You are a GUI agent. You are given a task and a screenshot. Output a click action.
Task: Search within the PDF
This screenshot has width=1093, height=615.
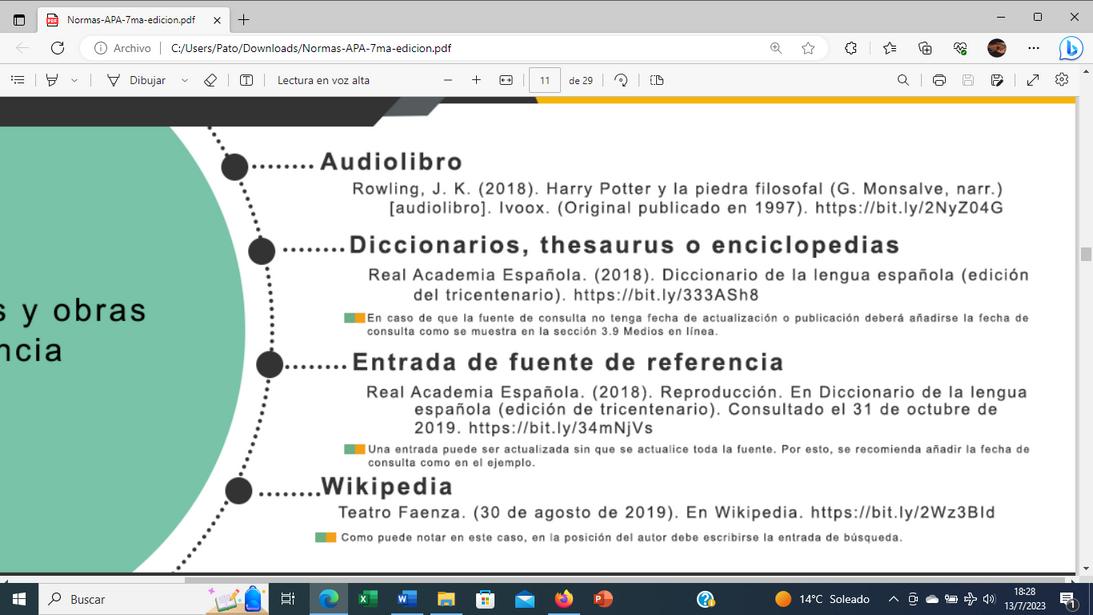click(x=903, y=80)
